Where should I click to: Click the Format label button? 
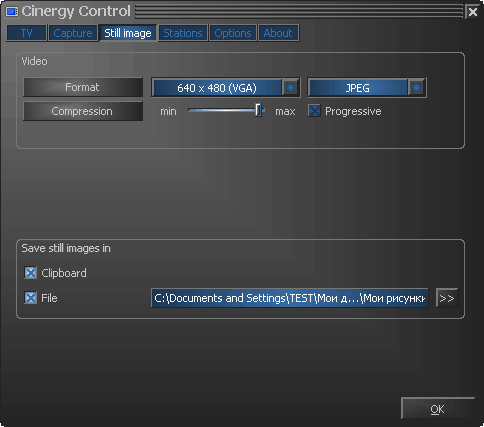(x=83, y=87)
